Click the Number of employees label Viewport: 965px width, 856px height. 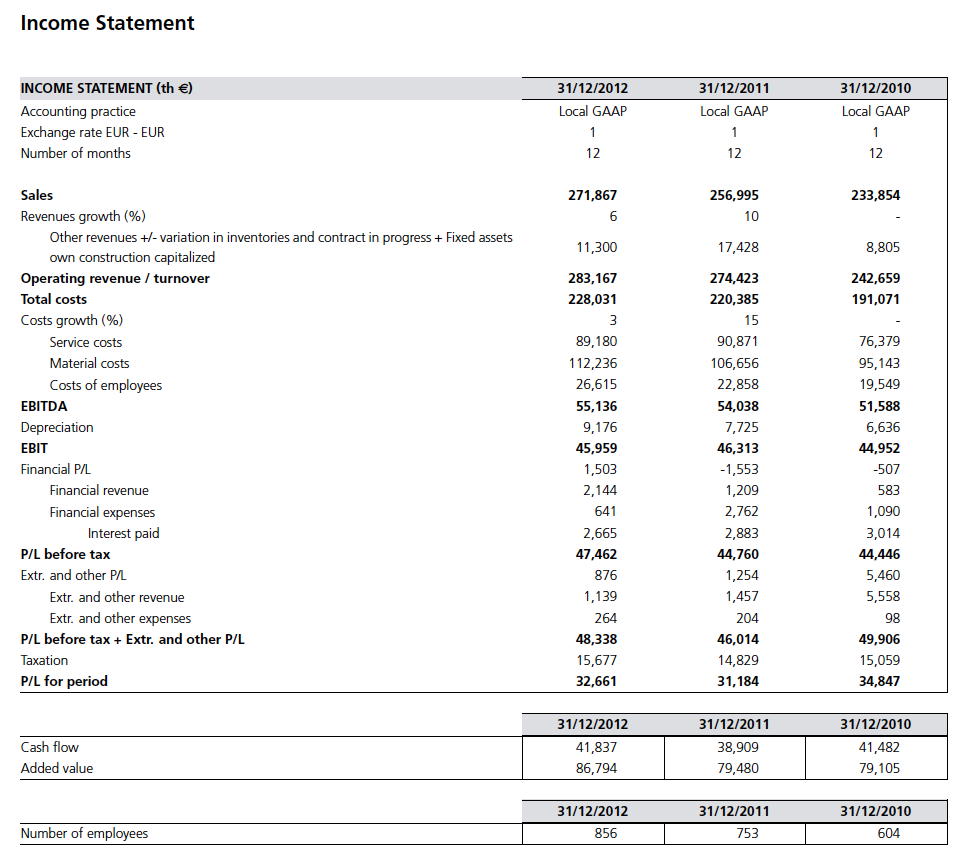click(x=84, y=833)
